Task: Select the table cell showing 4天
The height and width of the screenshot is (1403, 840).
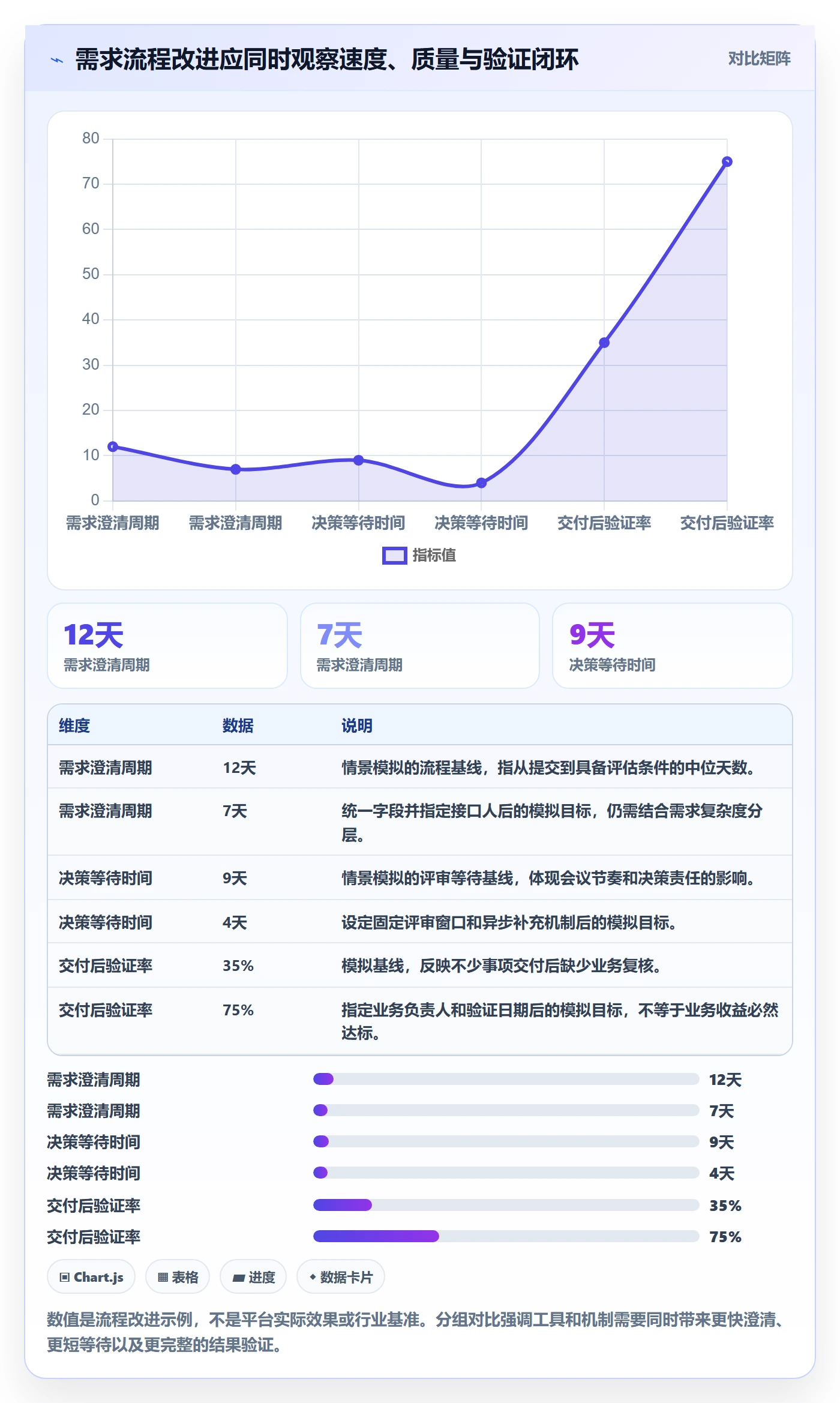Action: pos(235,922)
